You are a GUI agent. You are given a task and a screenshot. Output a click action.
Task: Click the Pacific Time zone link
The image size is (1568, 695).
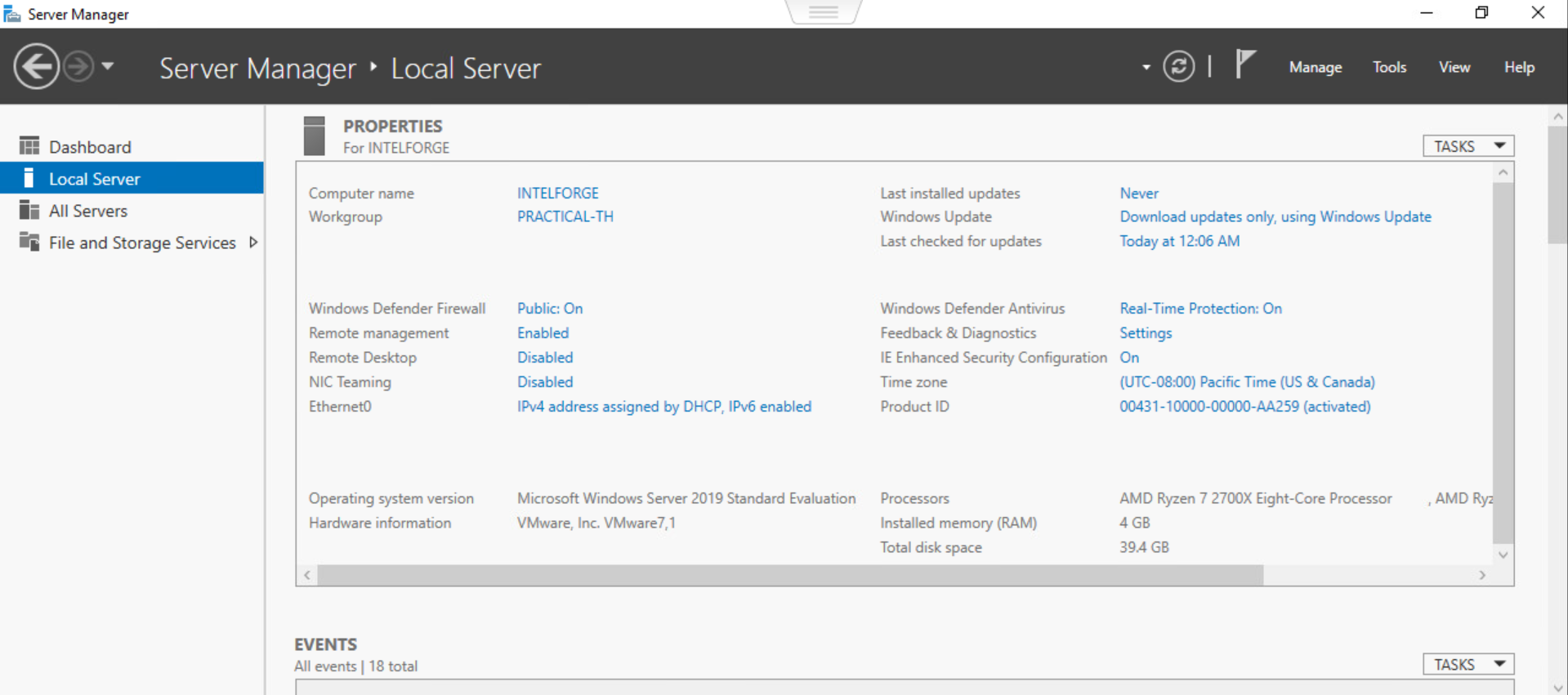[x=1247, y=382]
